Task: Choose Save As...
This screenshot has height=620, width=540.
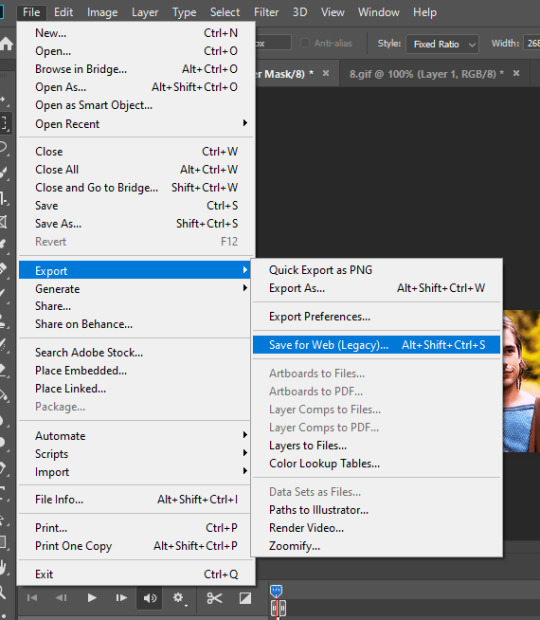Action: click(x=136, y=223)
